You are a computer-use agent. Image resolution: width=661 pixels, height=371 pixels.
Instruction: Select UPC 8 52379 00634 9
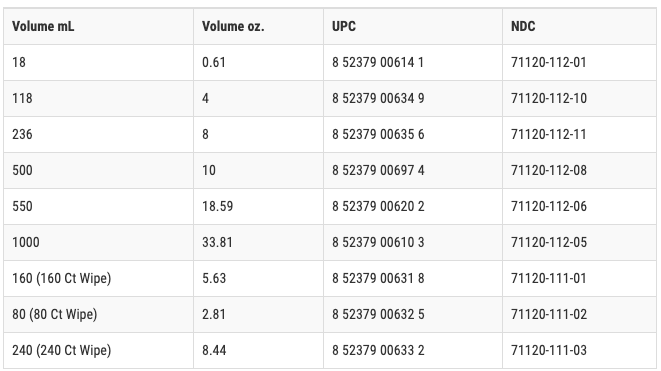pyautogui.click(x=413, y=98)
